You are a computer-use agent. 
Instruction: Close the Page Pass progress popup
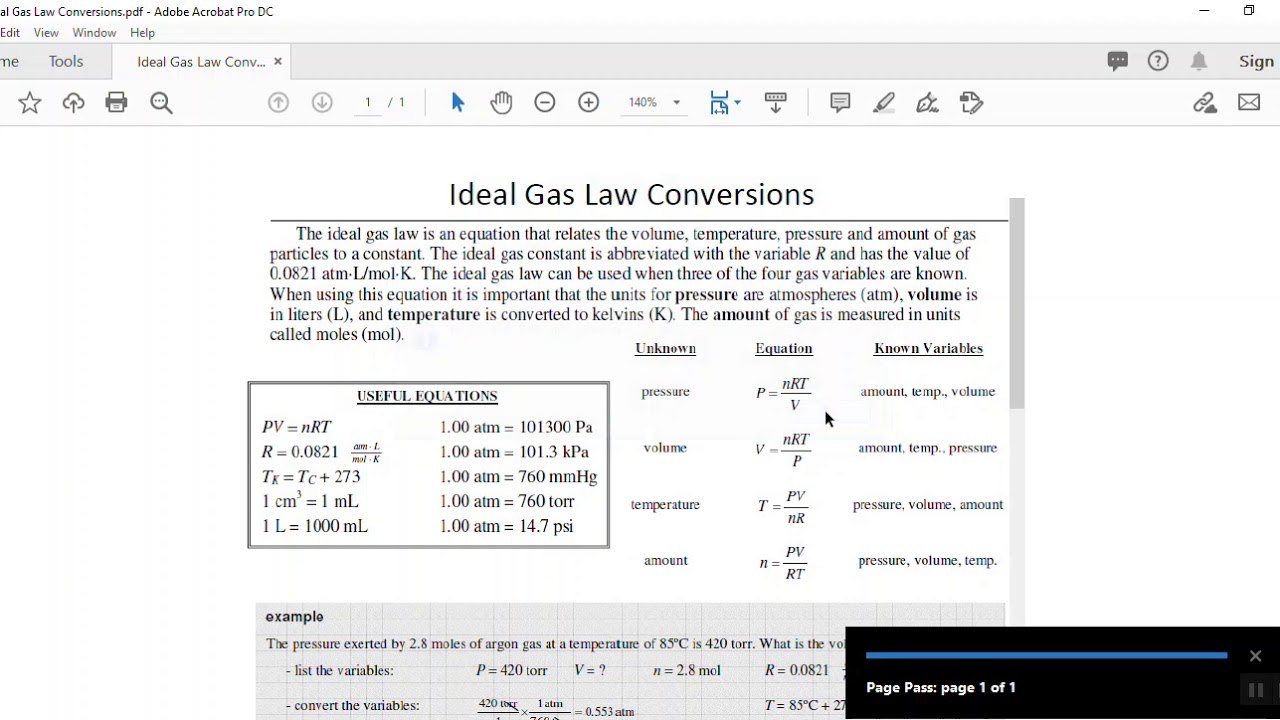pos(1256,656)
